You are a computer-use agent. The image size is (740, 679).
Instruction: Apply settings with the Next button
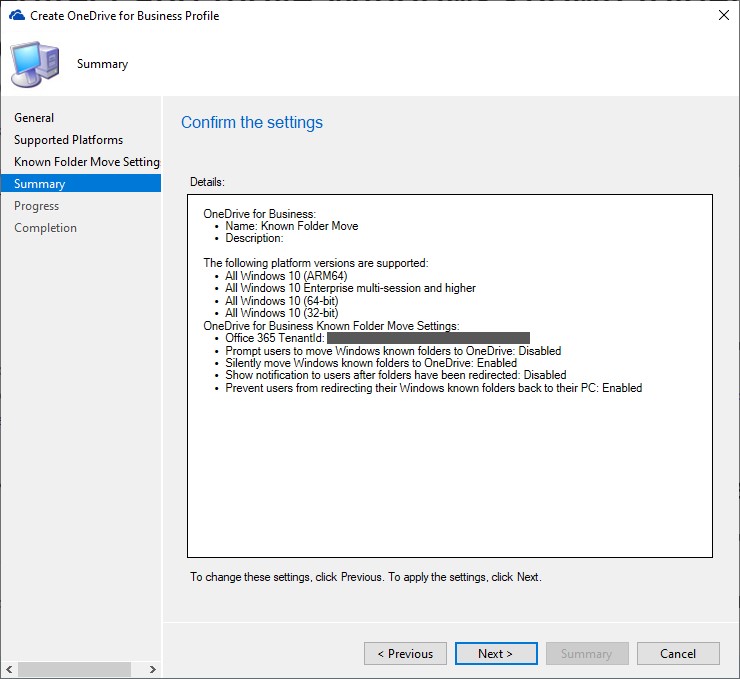(496, 654)
